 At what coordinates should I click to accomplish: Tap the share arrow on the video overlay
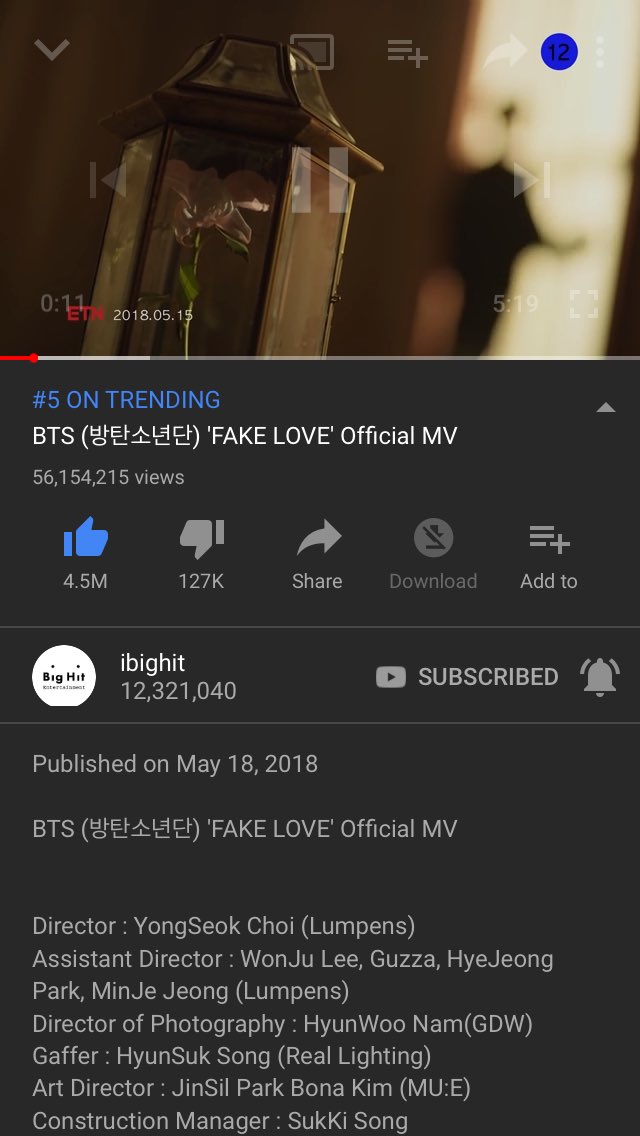[505, 53]
